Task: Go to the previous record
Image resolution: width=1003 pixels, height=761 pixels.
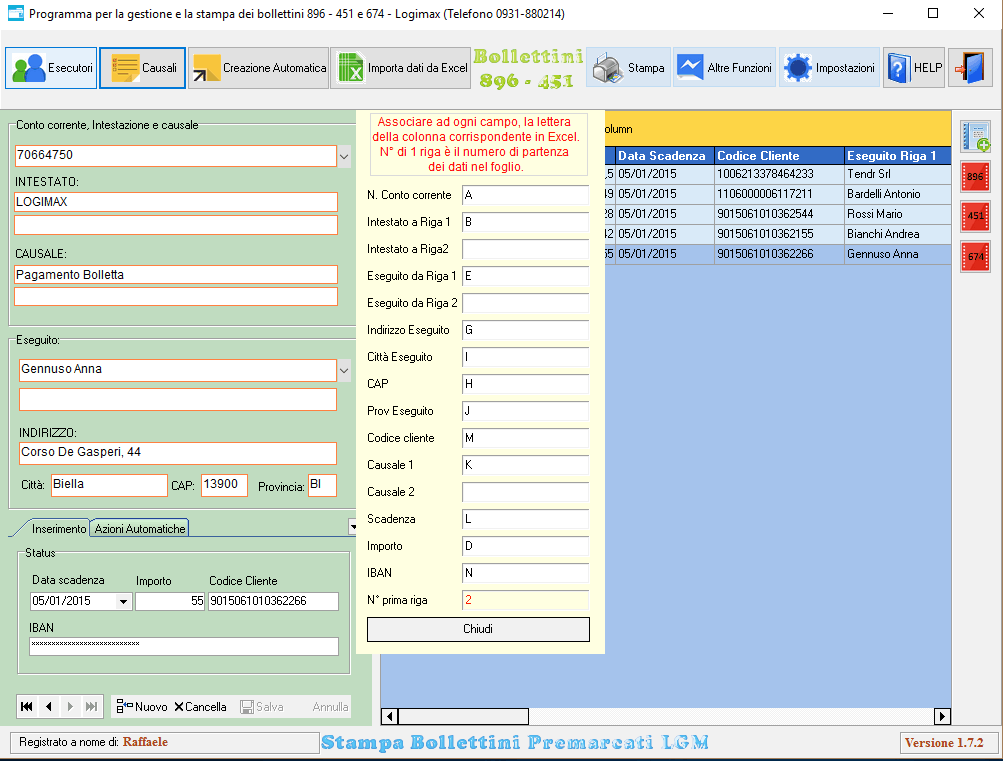Action: point(49,707)
